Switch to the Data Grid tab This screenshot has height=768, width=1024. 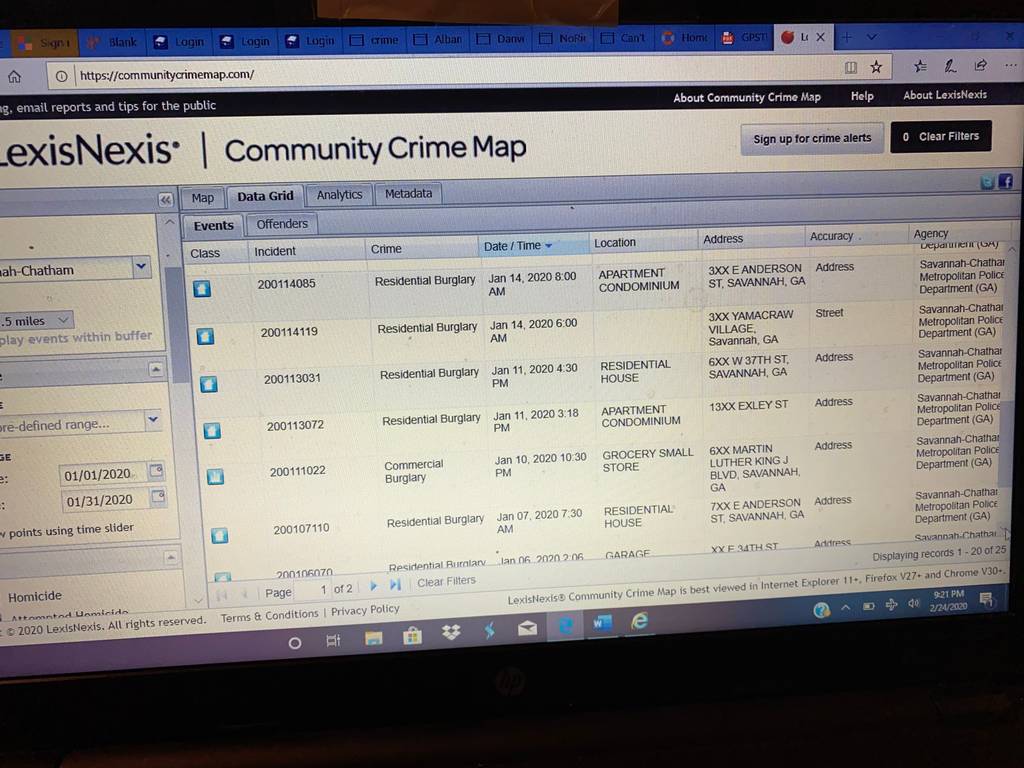coord(266,196)
